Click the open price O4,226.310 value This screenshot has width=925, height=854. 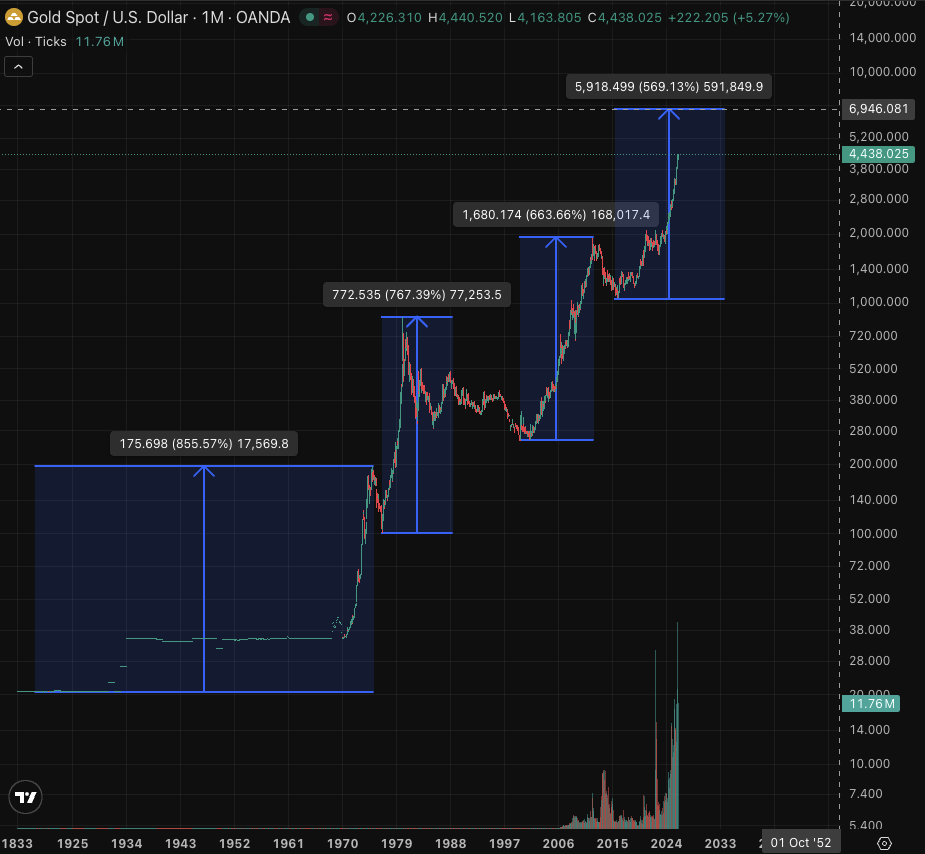tap(384, 18)
